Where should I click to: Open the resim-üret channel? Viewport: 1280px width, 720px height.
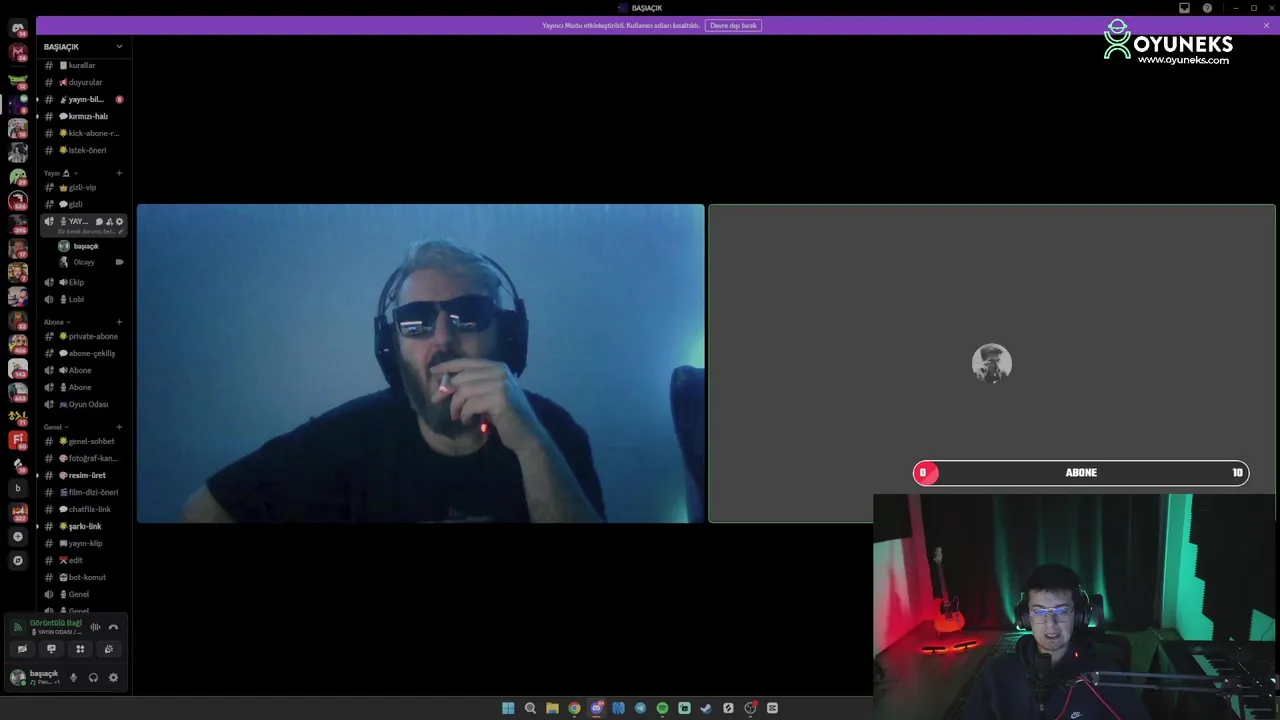click(84, 475)
